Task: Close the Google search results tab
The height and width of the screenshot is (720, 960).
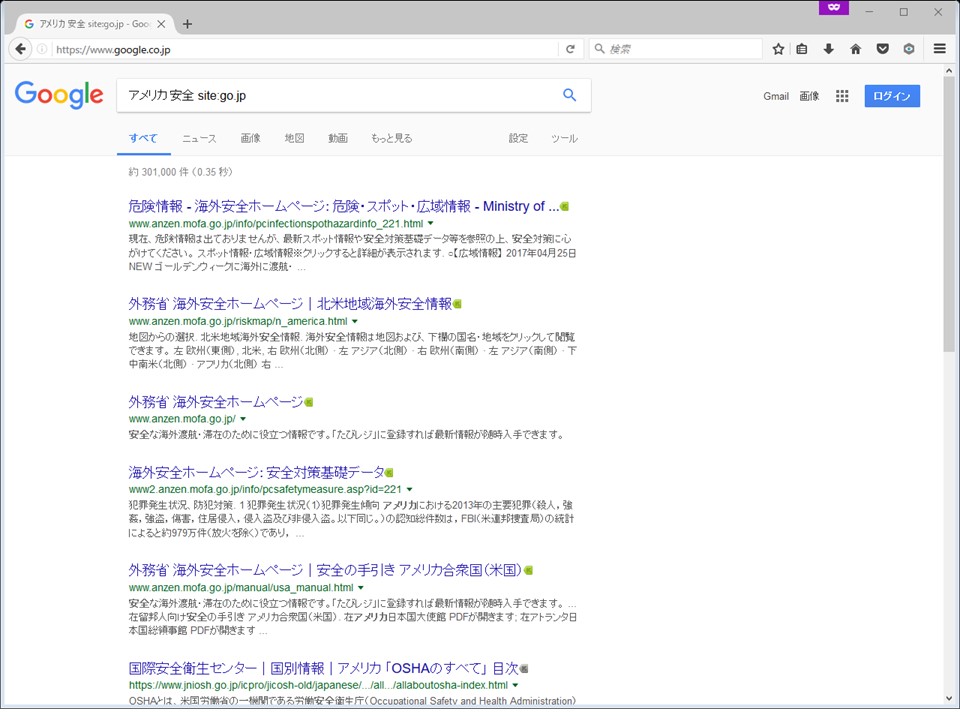Action: pos(161,24)
